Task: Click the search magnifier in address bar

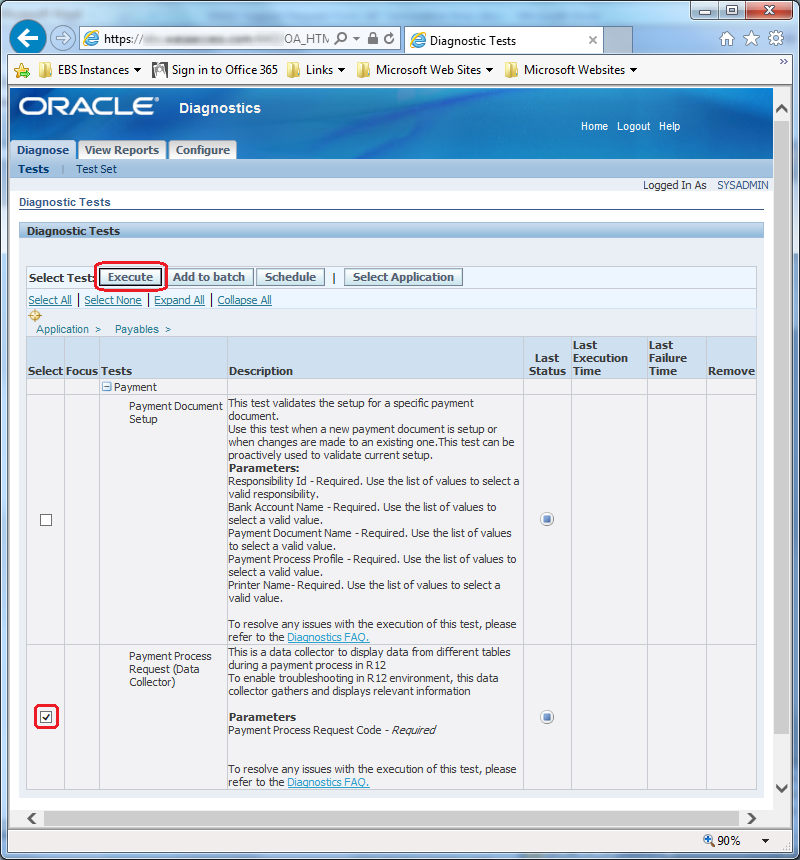Action: tap(341, 38)
